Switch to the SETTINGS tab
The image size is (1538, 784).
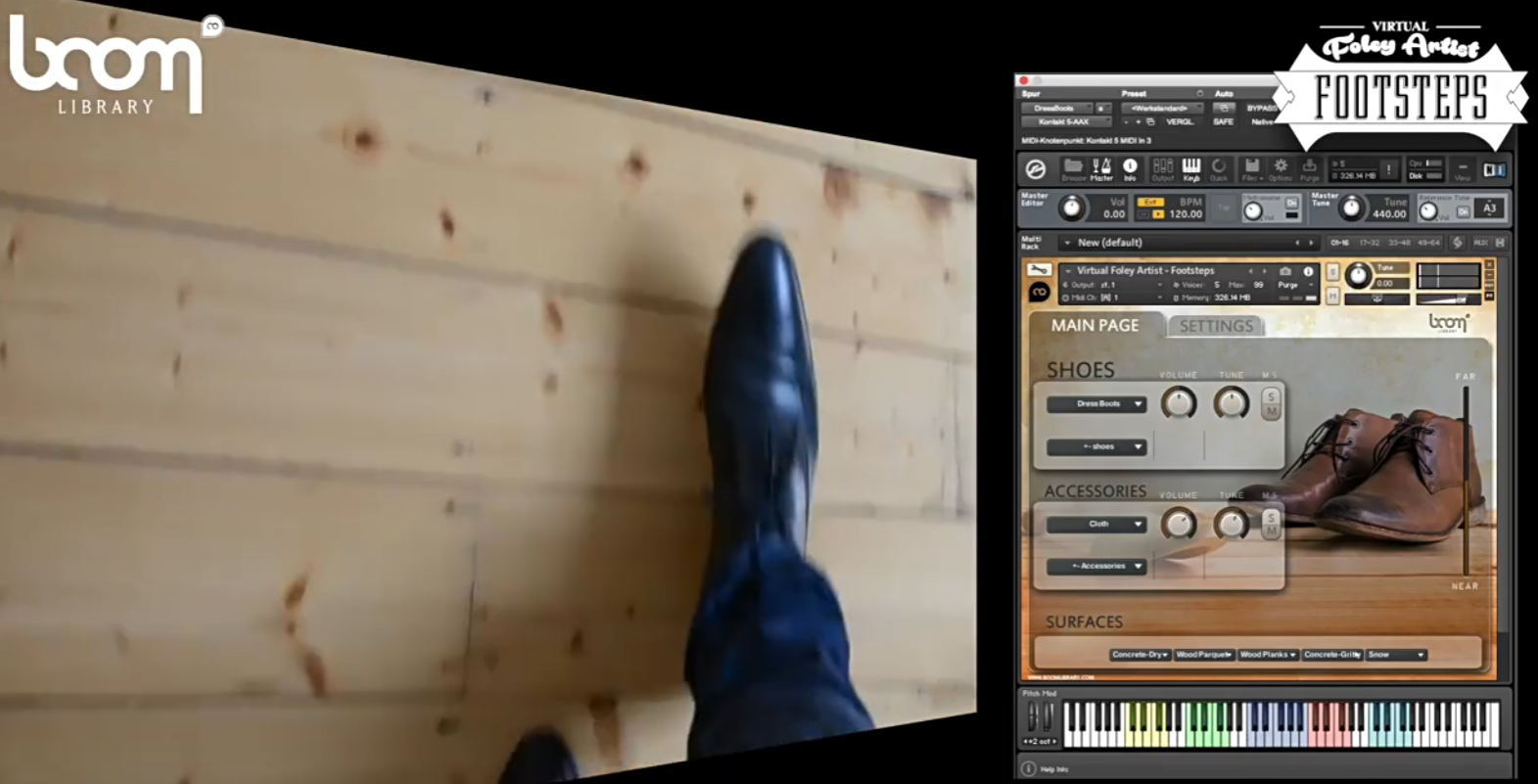(x=1215, y=326)
